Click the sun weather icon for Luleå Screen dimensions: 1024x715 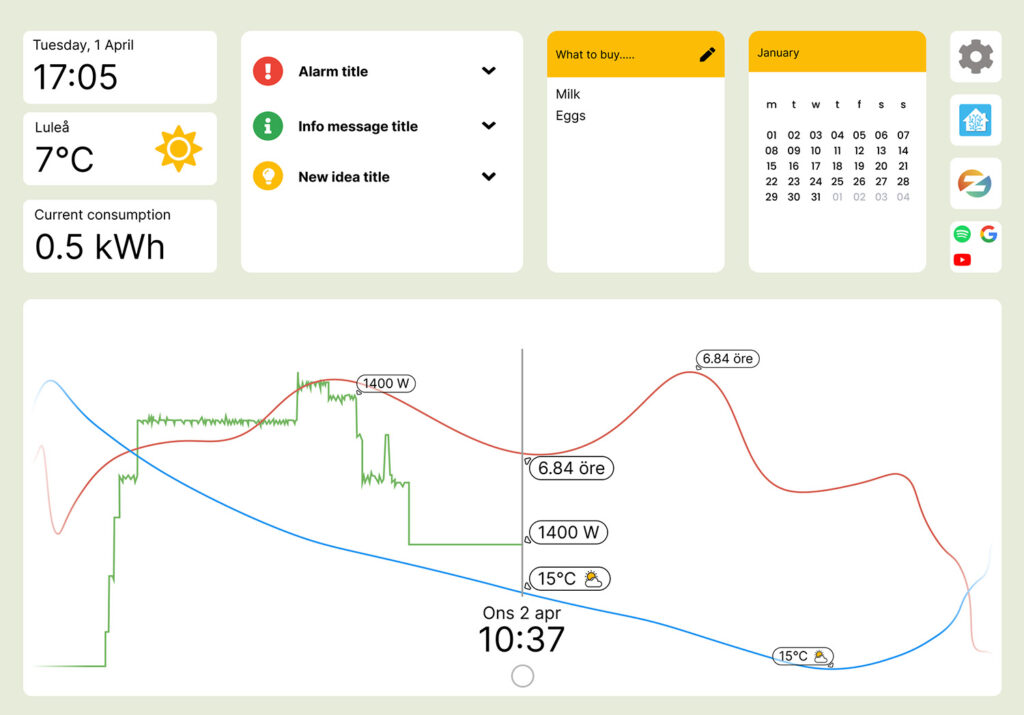pos(178,149)
